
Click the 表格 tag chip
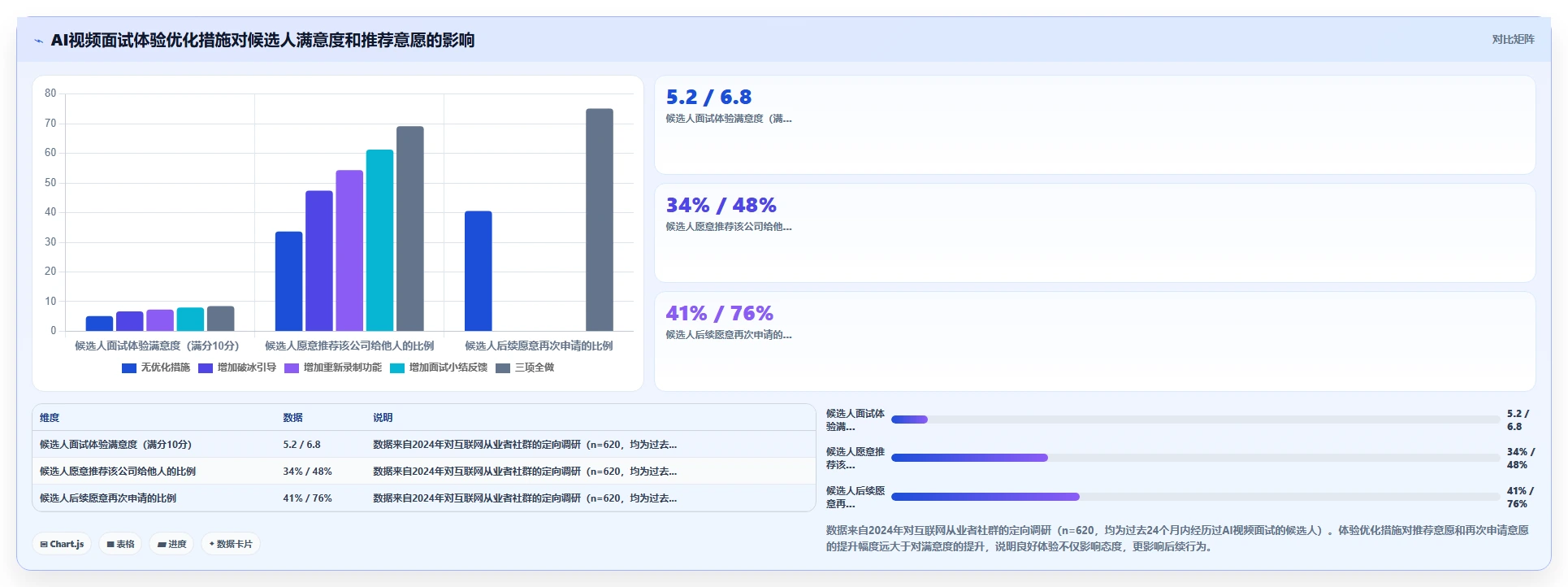click(120, 544)
